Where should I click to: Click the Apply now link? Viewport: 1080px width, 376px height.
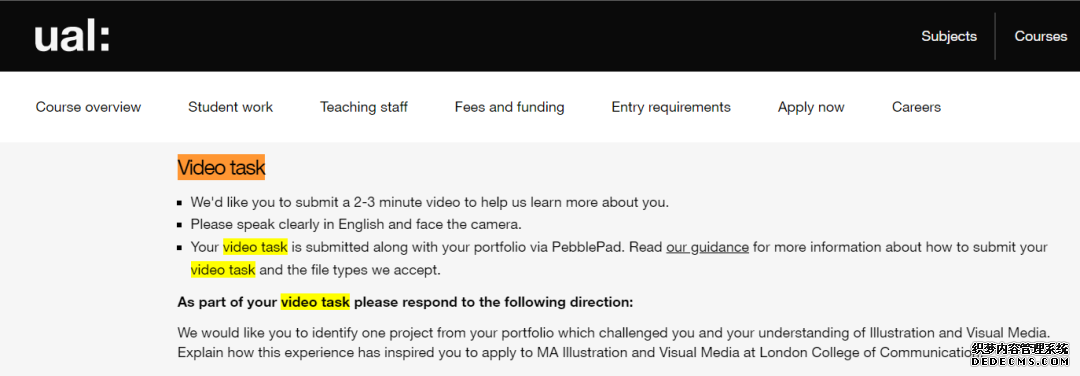coord(811,107)
